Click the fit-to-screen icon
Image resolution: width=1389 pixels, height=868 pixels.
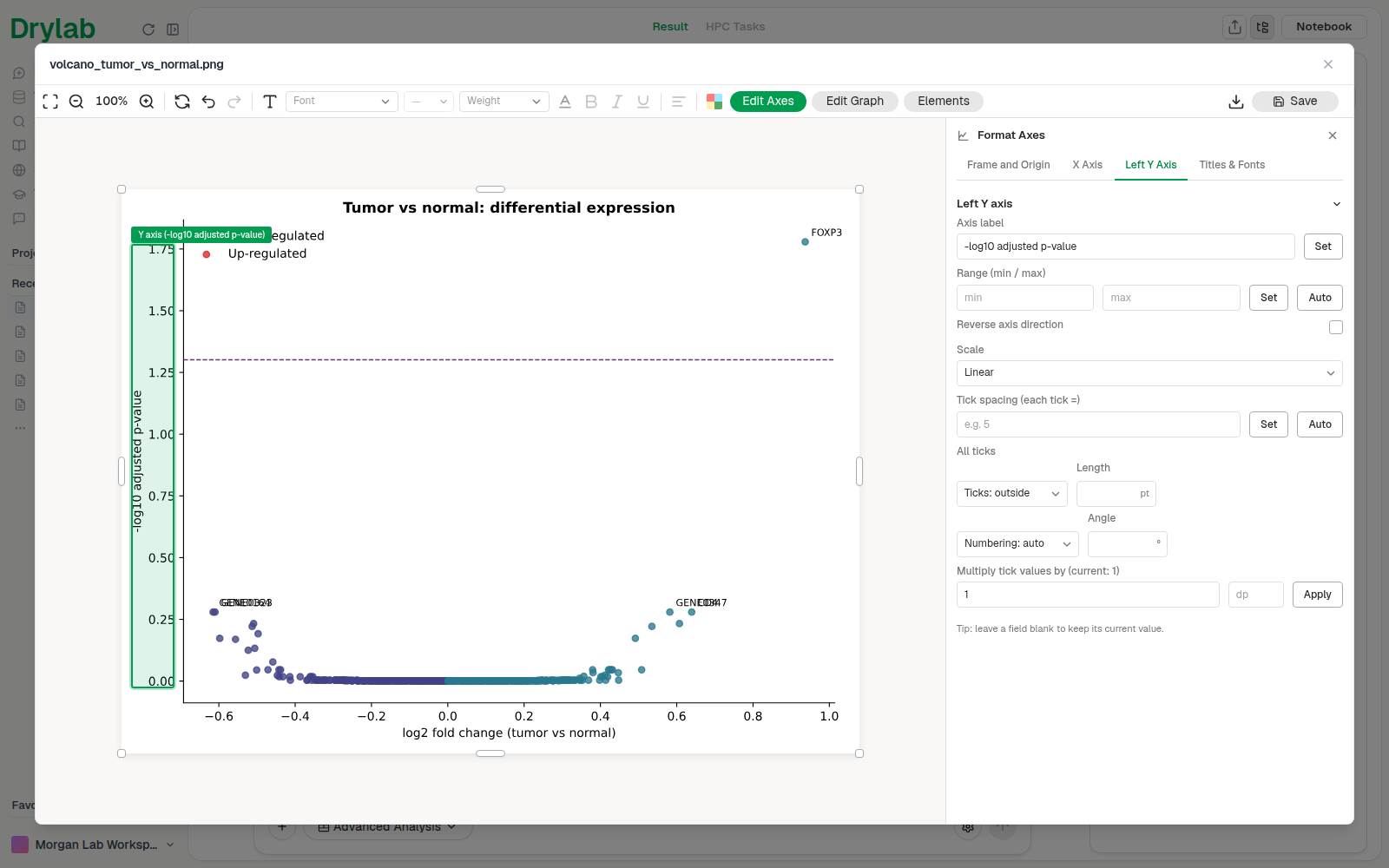point(50,102)
